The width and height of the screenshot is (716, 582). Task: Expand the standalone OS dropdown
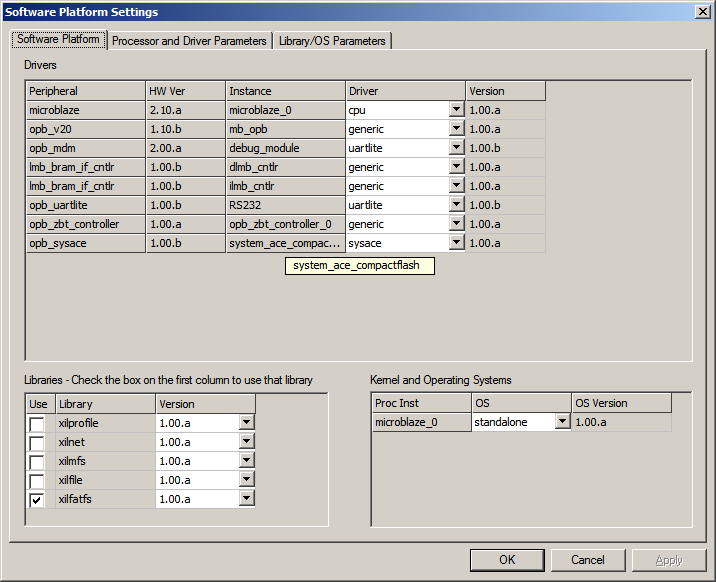[562, 423]
